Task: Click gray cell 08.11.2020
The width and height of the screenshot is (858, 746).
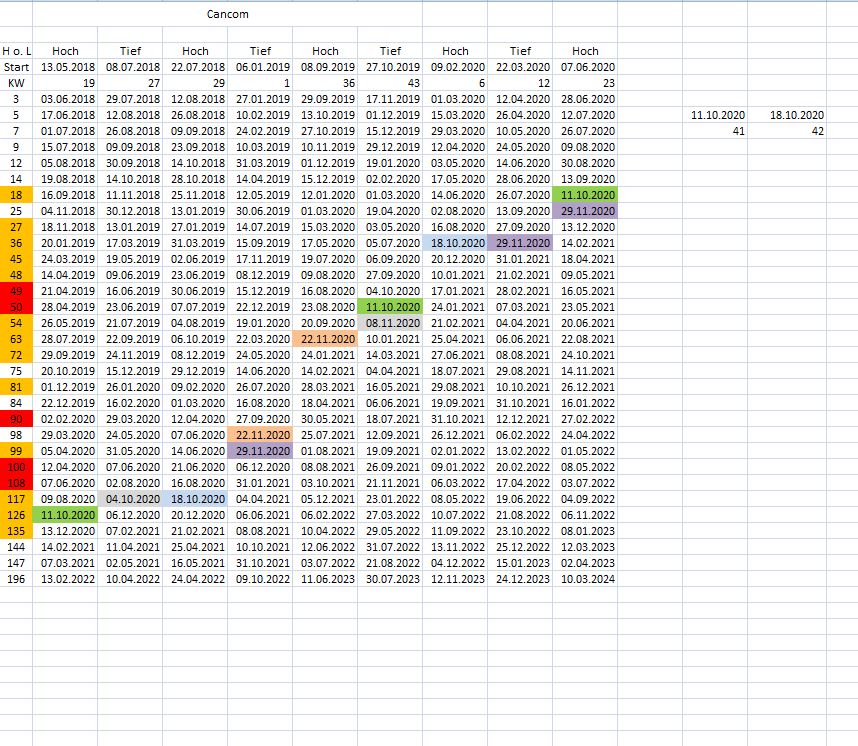Action: 390,323
